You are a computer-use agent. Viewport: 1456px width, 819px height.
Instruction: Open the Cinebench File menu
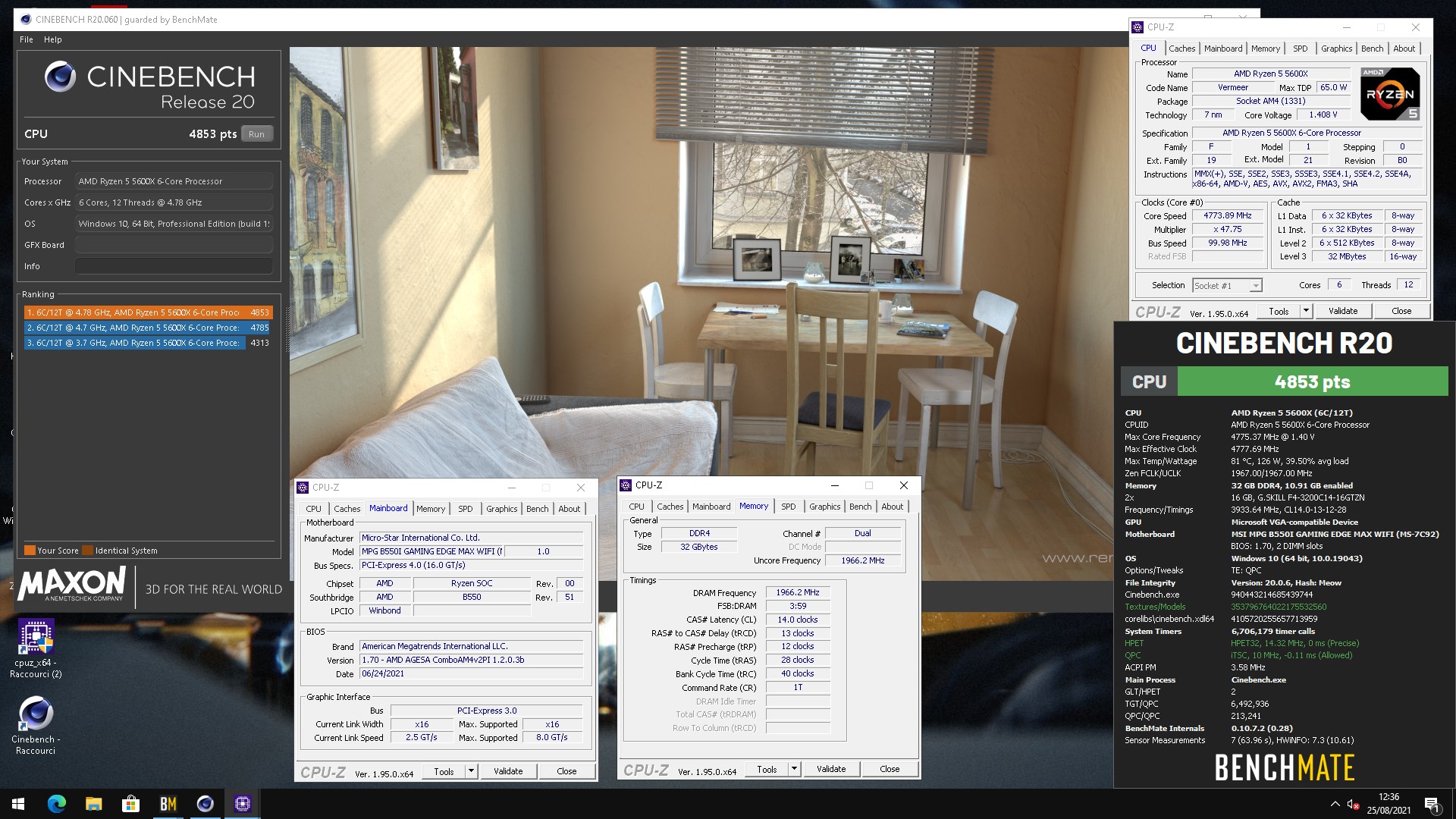pyautogui.click(x=27, y=39)
